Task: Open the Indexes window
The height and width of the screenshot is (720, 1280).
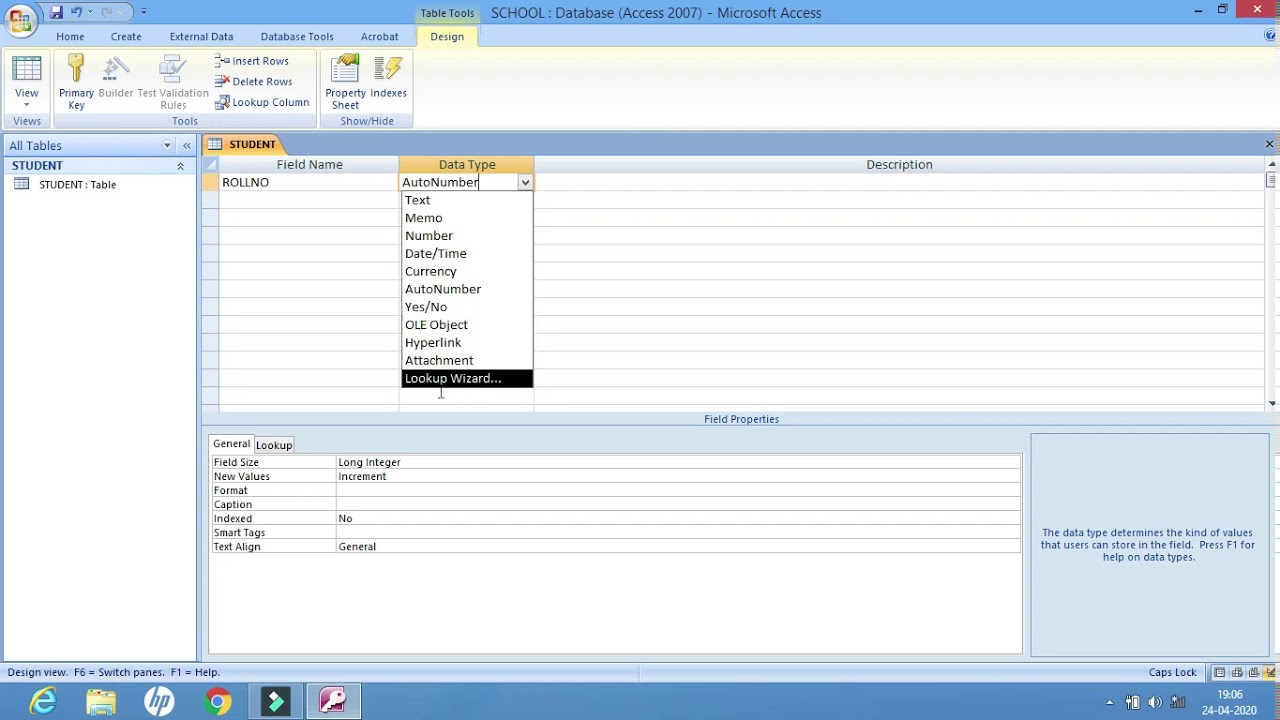Action: (x=388, y=78)
